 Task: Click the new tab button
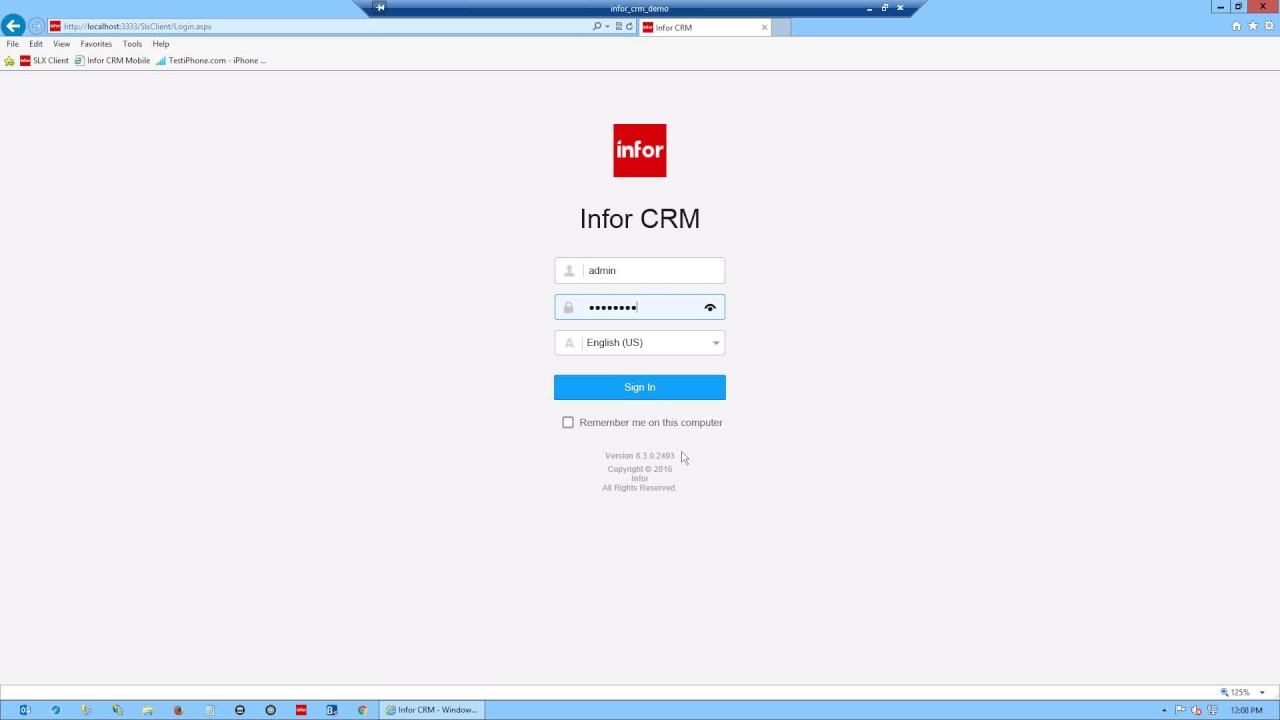point(781,27)
